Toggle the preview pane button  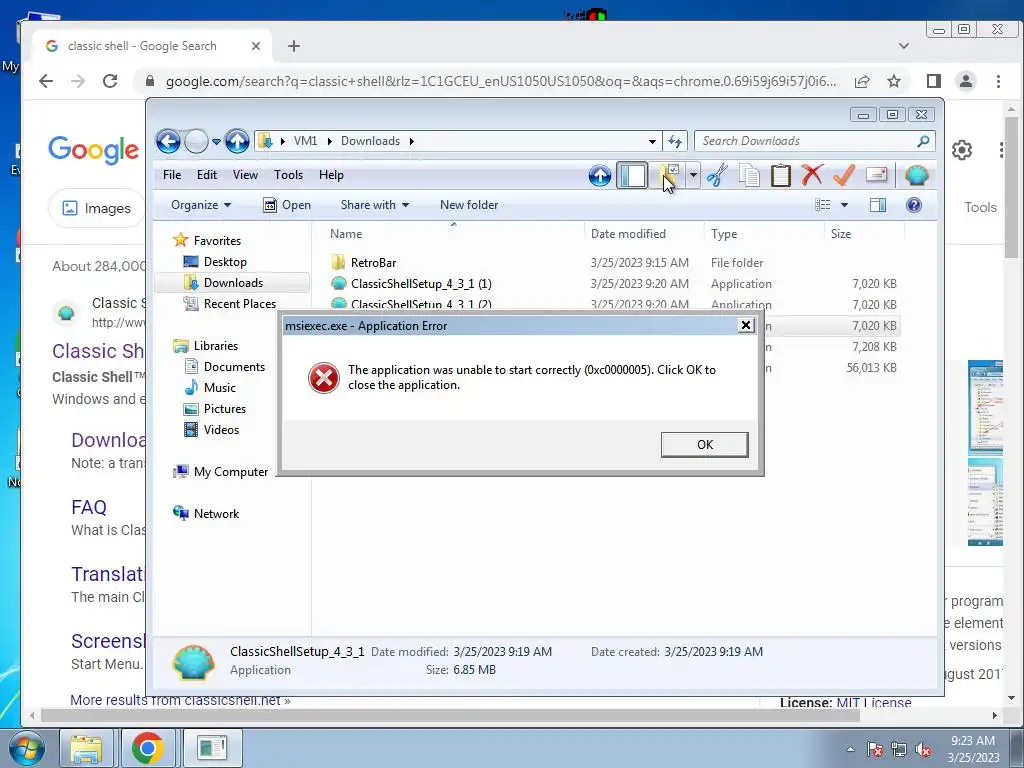pyautogui.click(x=878, y=205)
